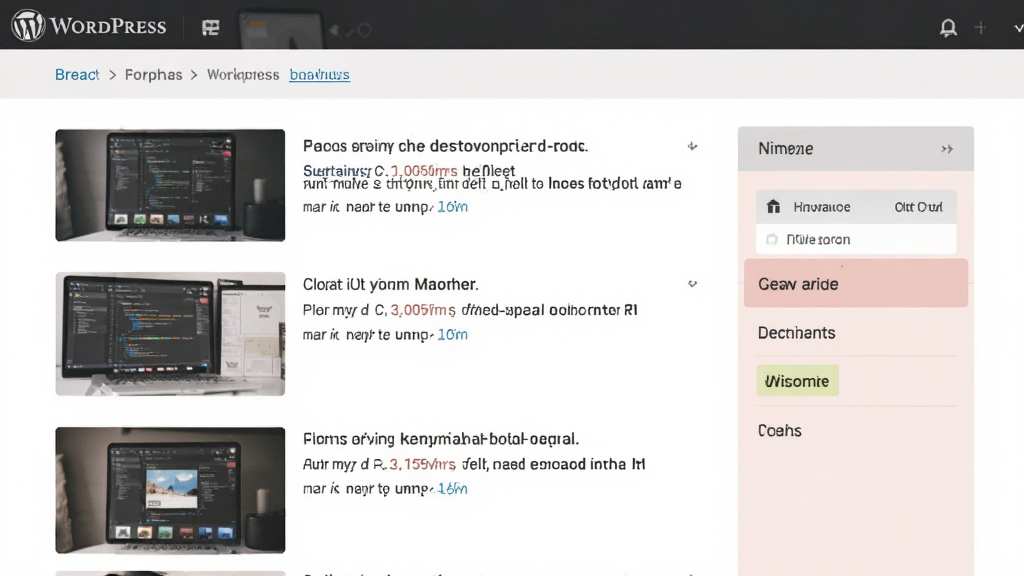The height and width of the screenshot is (576, 1024).
Task: Open the second post thumbnail with two monitors
Action: tap(170, 334)
